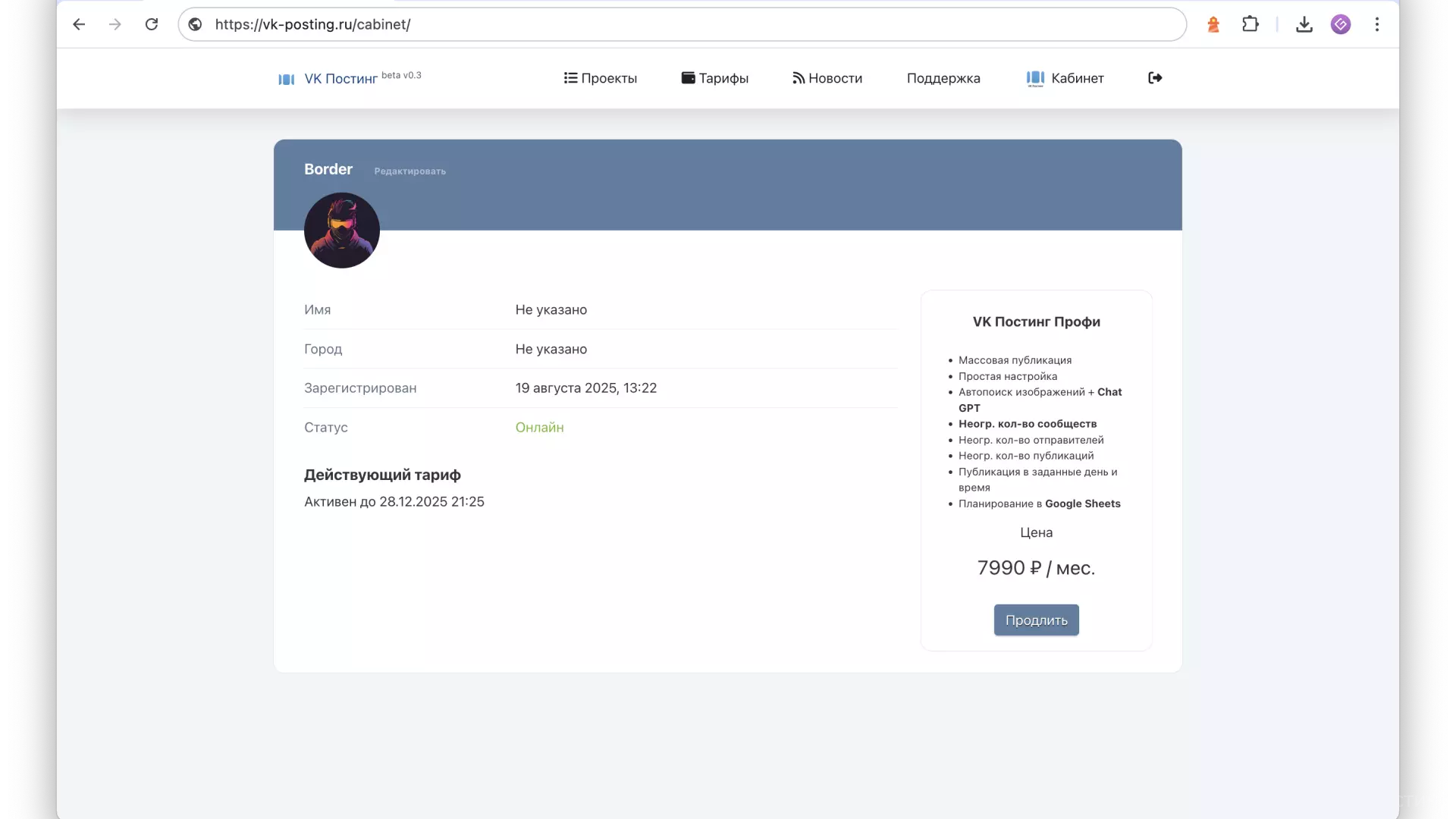Viewport: 1456px width, 819px height.
Task: View site information globe icon
Action: point(195,24)
